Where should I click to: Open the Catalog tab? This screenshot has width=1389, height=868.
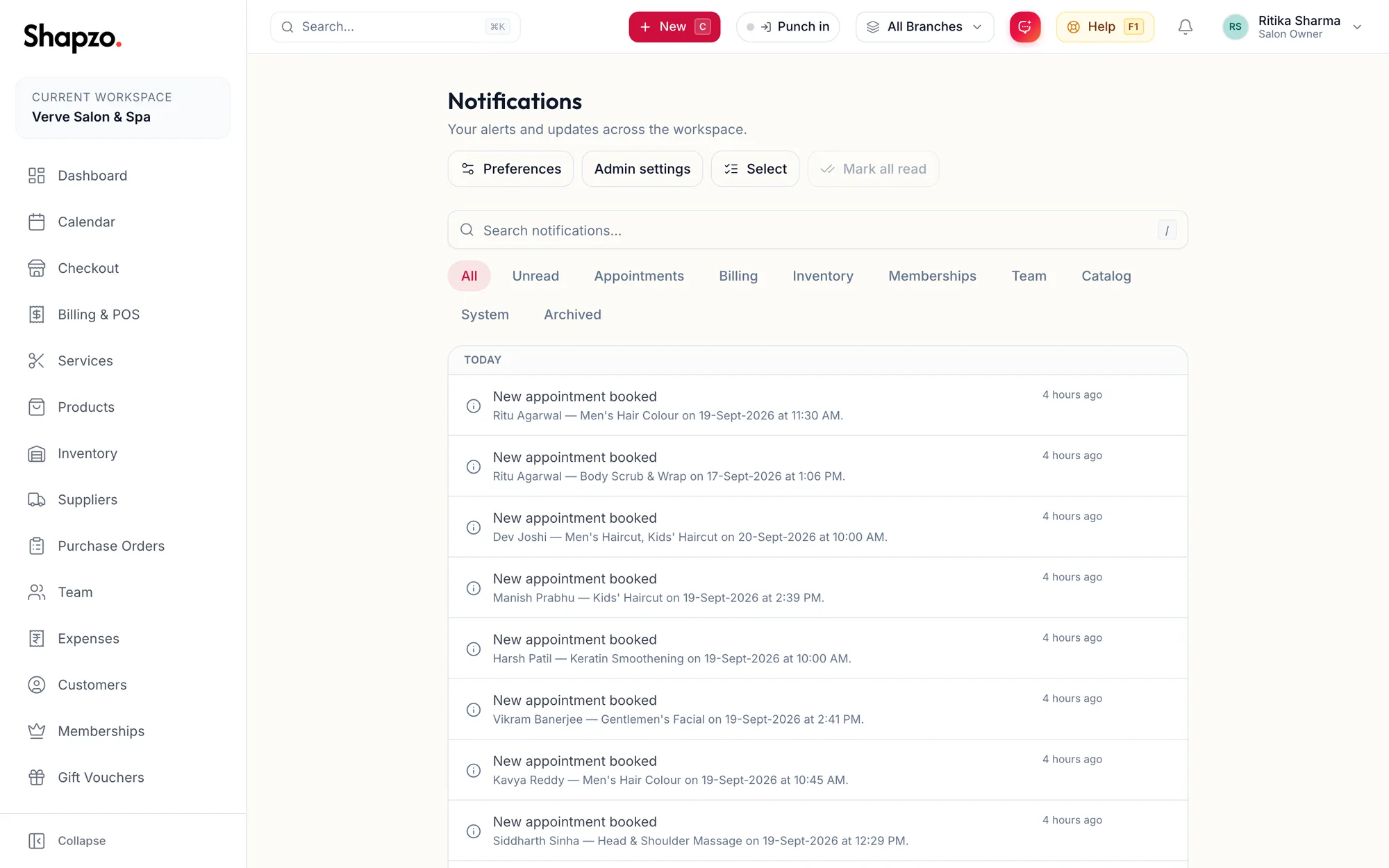(x=1106, y=276)
